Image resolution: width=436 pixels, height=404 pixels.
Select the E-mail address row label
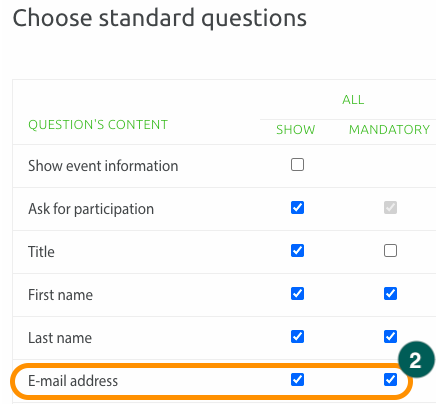73,381
